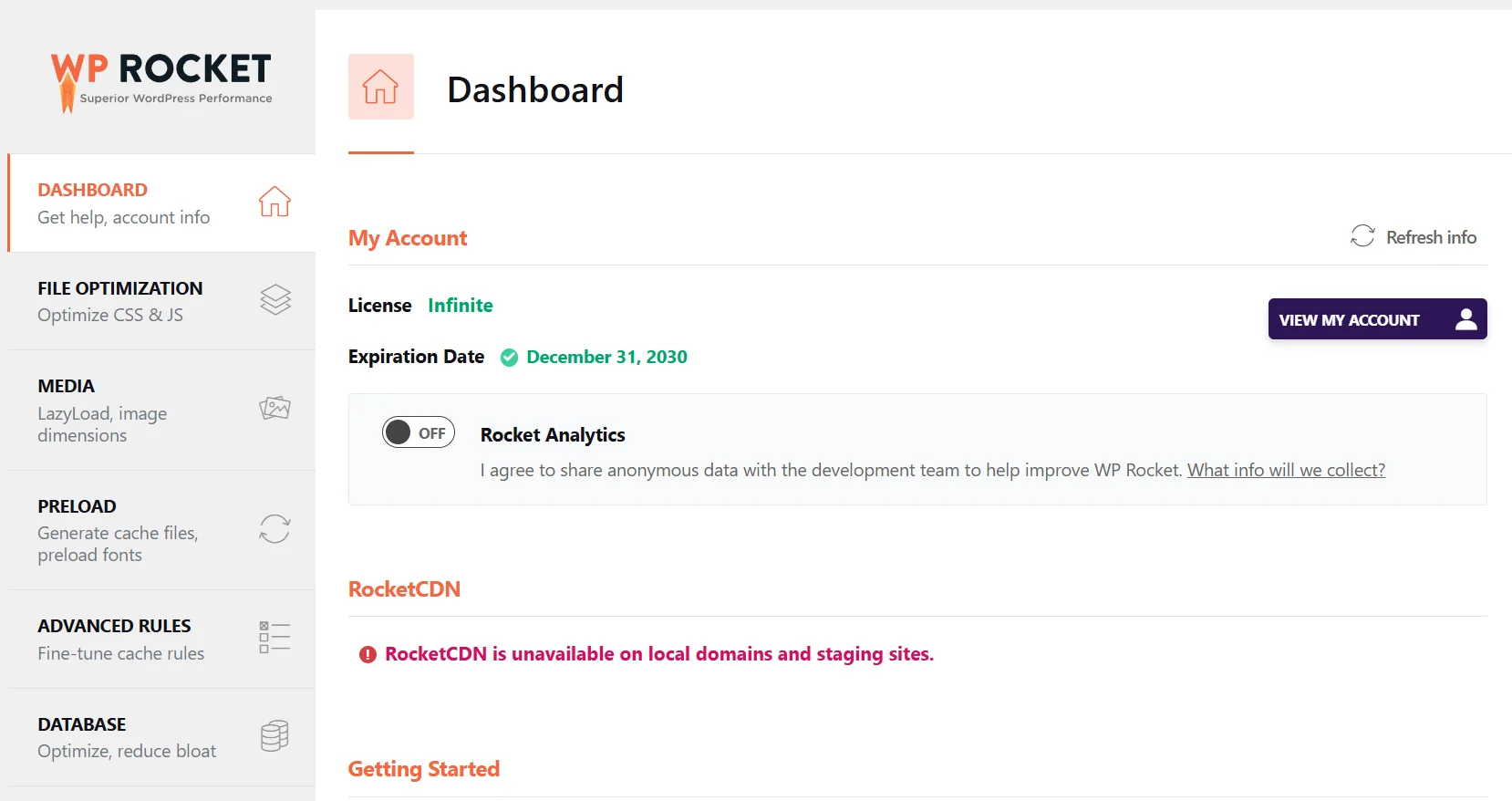Open the File Optimization section
This screenshot has width=1512, height=801.
pyautogui.click(x=161, y=301)
